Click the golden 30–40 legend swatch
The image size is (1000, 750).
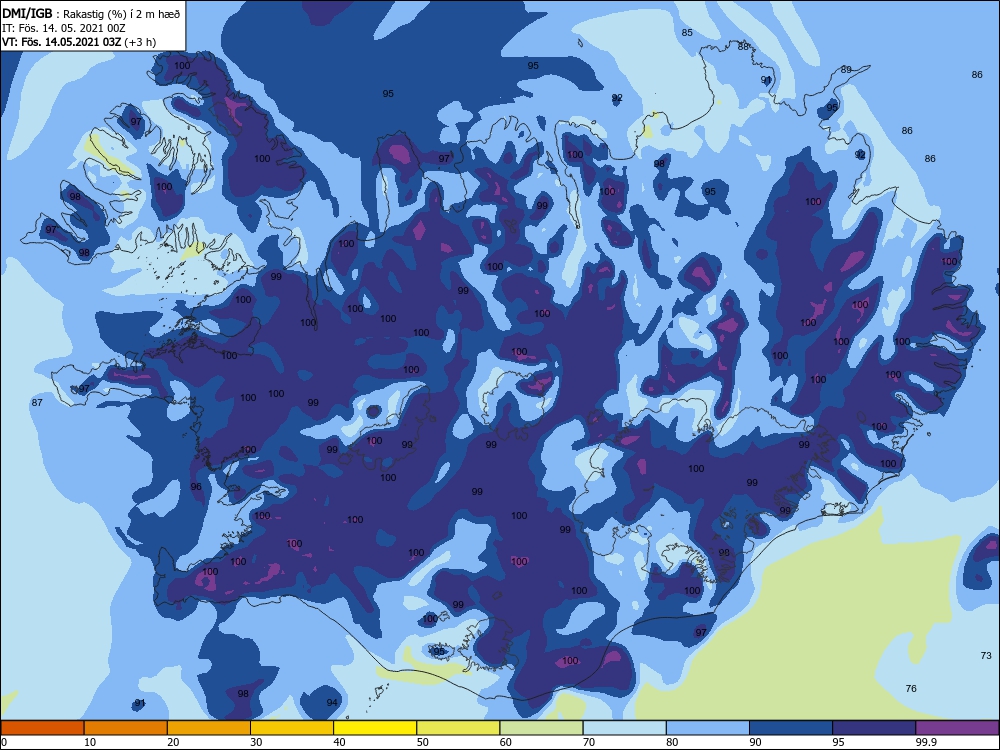pos(292,728)
